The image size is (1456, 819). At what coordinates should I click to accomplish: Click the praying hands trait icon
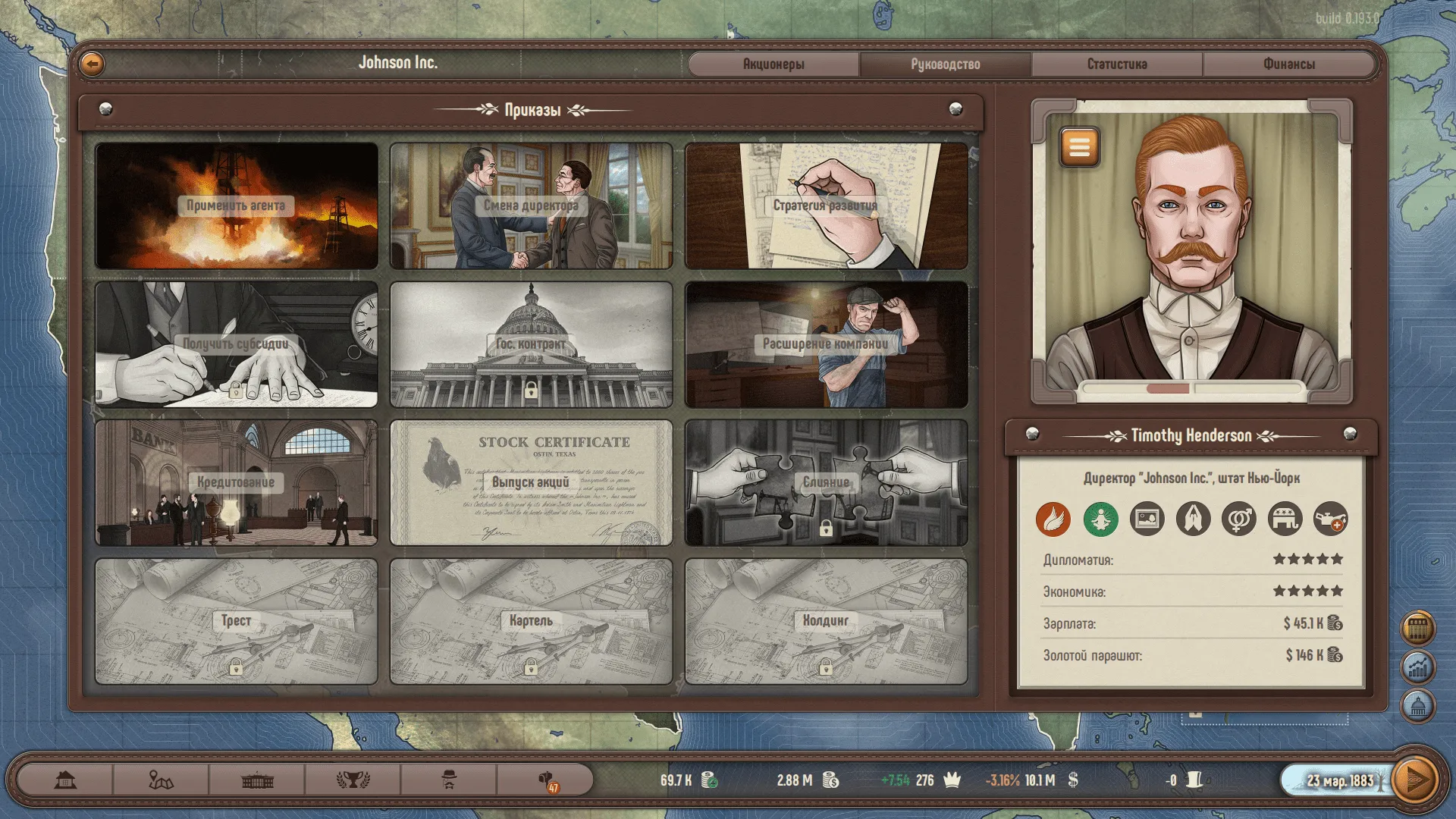1193,519
